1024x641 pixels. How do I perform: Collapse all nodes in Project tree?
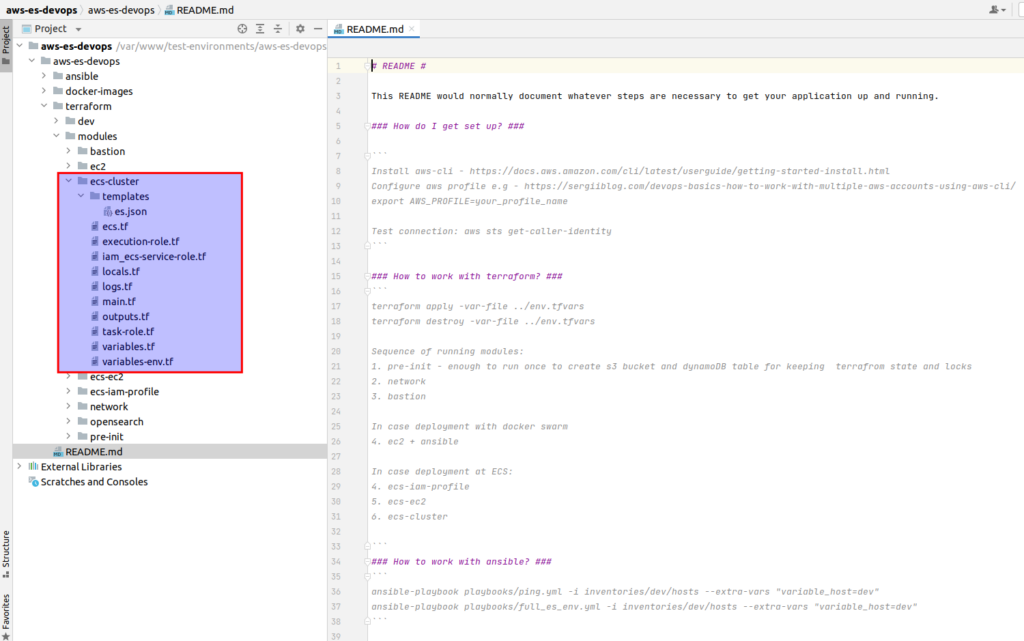tap(278, 29)
